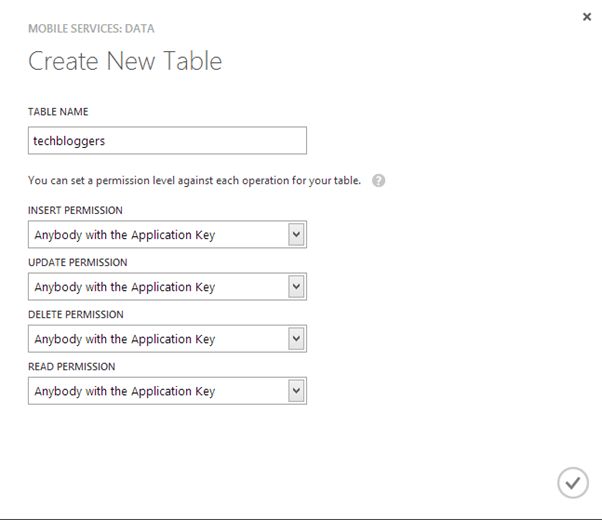Viewport: 602px width, 520px height.
Task: Click the Delete Permission dropdown arrow
Action: (295, 339)
